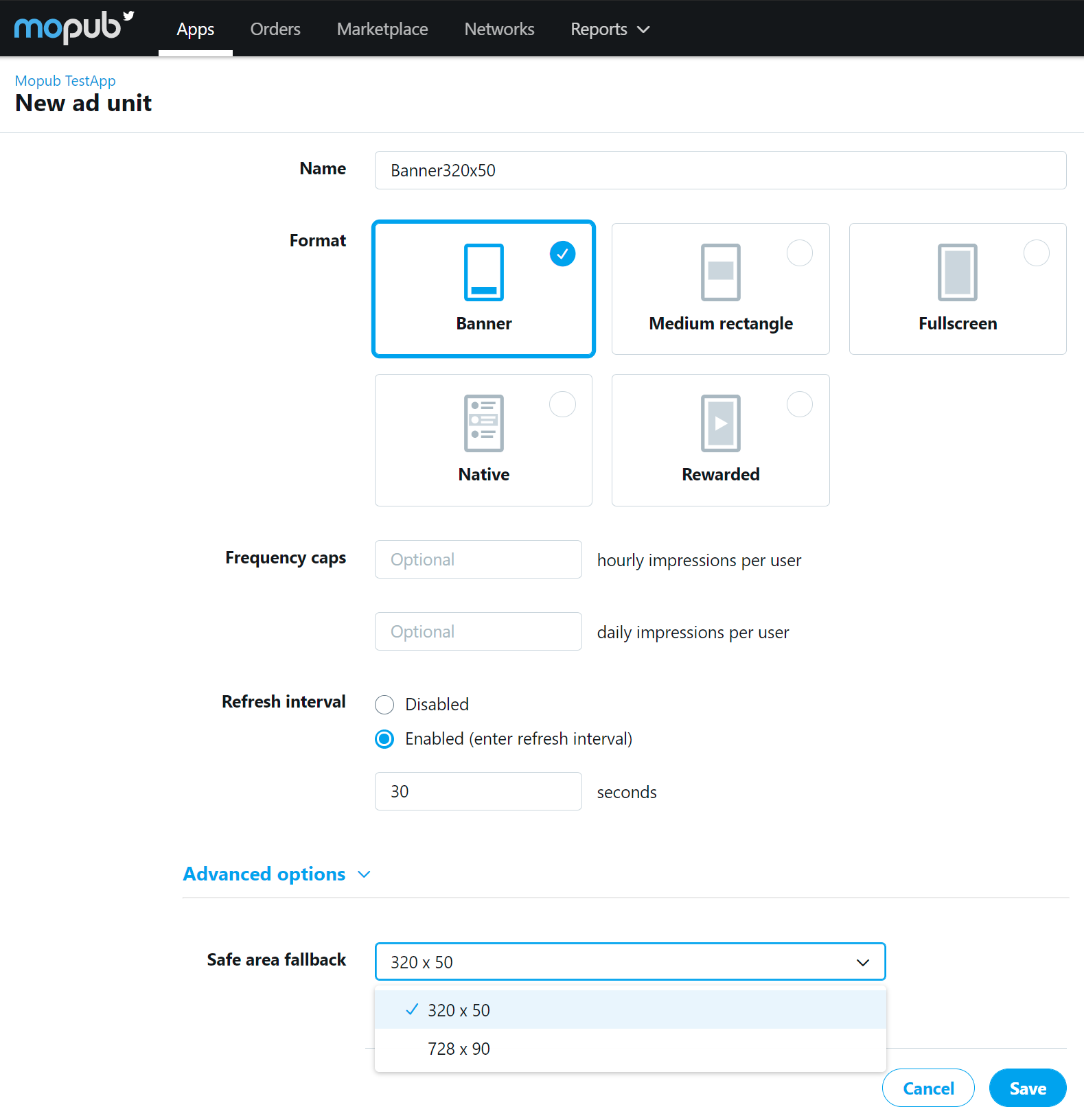The height and width of the screenshot is (1120, 1084).
Task: Select the Native radio circle
Action: pyautogui.click(x=562, y=404)
